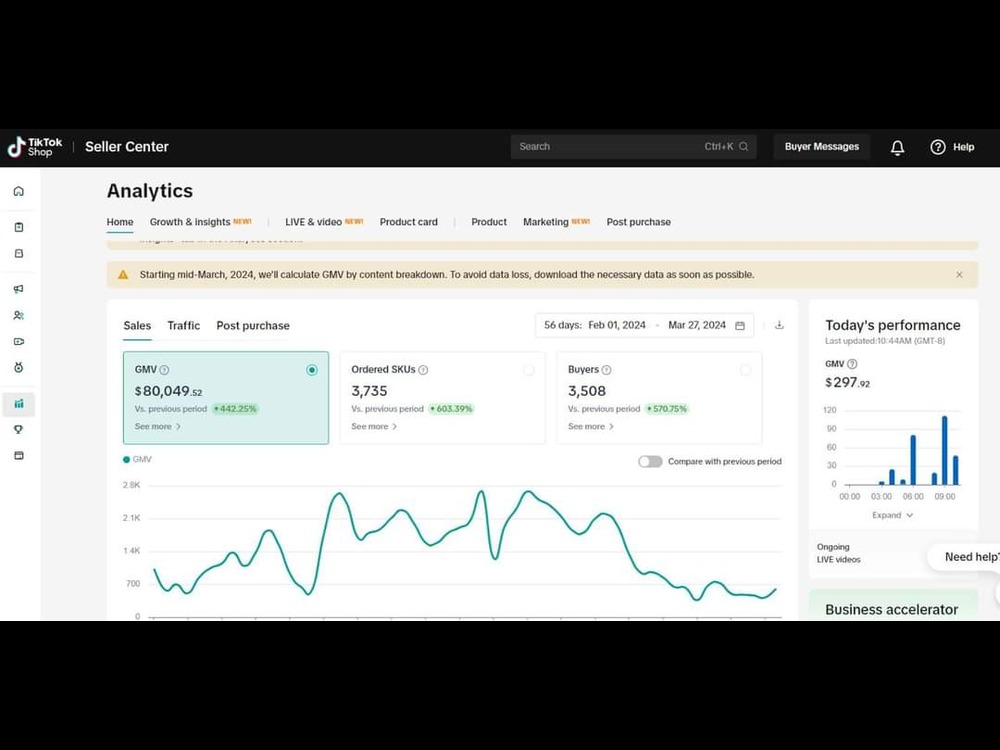Click the search magnifier icon
1000x750 pixels.
[744, 147]
